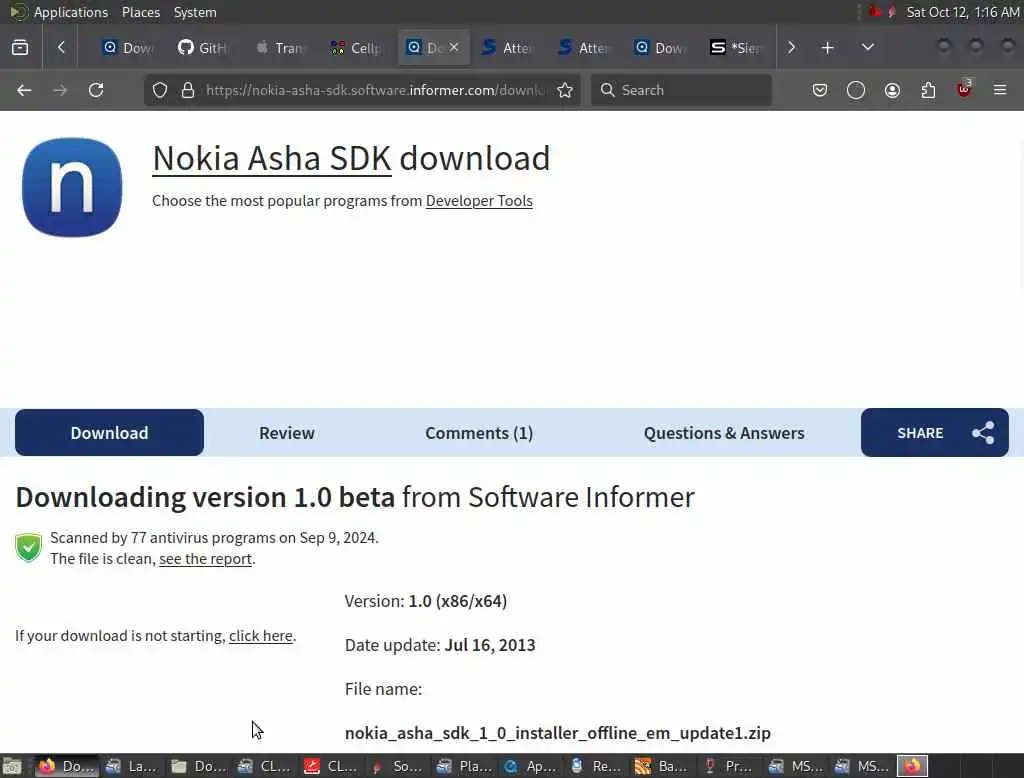Switch to the 'So…' taskbar window

click(x=396, y=766)
